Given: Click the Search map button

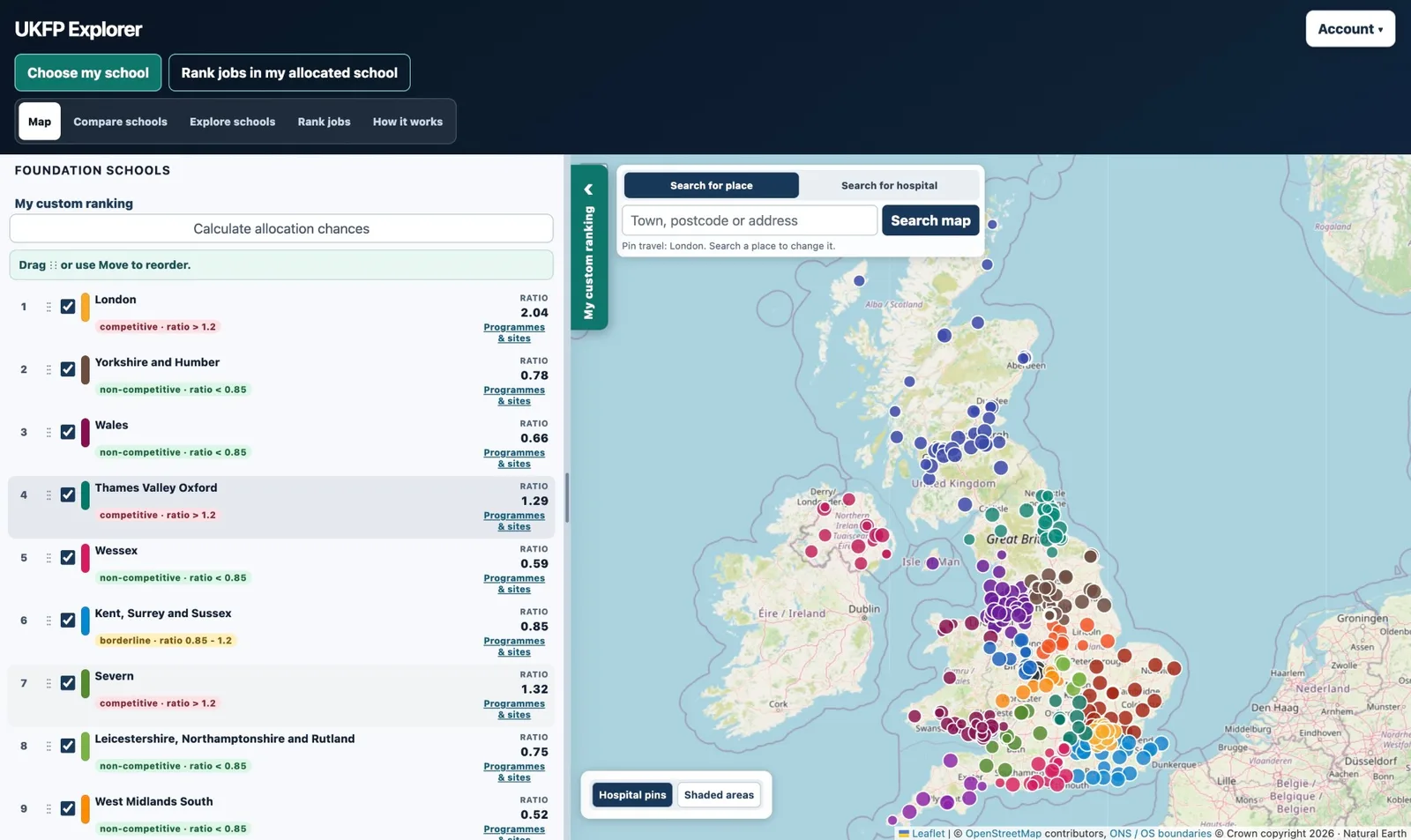Looking at the screenshot, I should (930, 220).
